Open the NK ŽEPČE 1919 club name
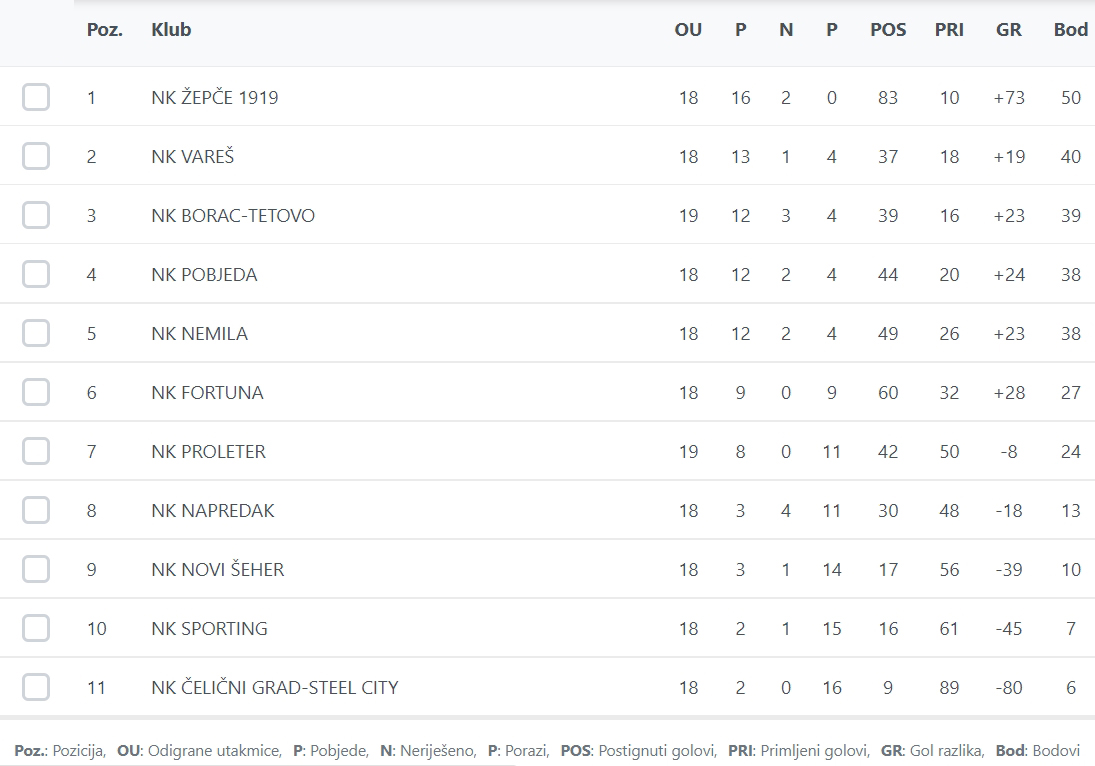The width and height of the screenshot is (1095, 766). click(215, 98)
